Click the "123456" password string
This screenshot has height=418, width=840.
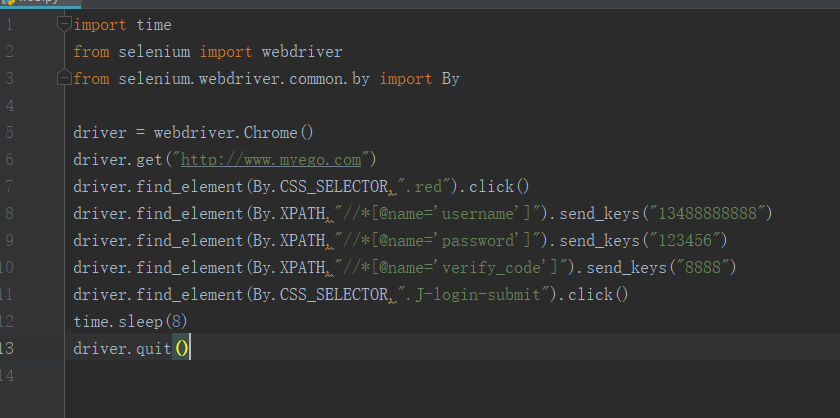point(684,240)
